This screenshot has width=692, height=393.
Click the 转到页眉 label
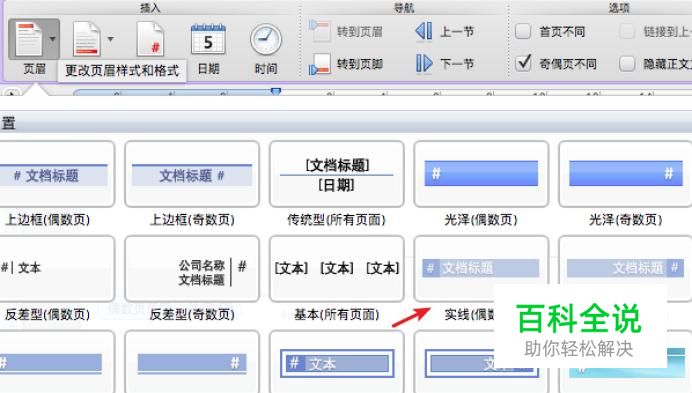tap(360, 32)
